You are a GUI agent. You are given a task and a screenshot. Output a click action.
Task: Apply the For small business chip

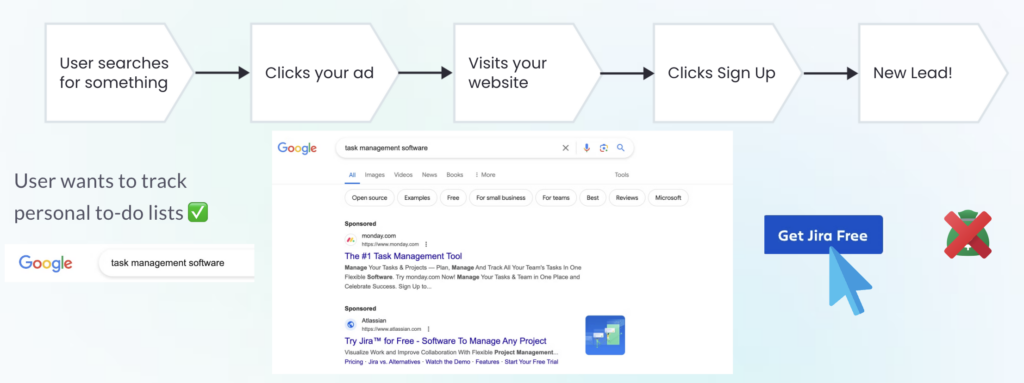pyautogui.click(x=501, y=197)
